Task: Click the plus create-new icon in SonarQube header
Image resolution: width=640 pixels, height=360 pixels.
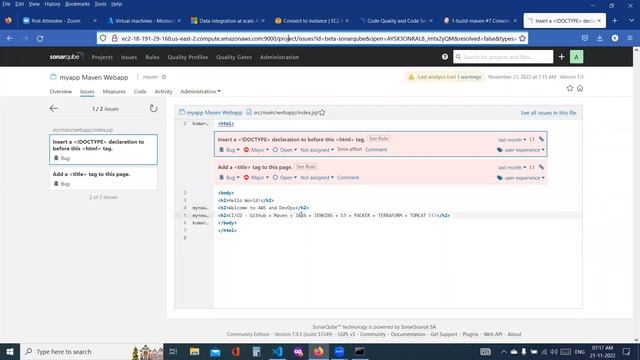Action: tap(561, 57)
